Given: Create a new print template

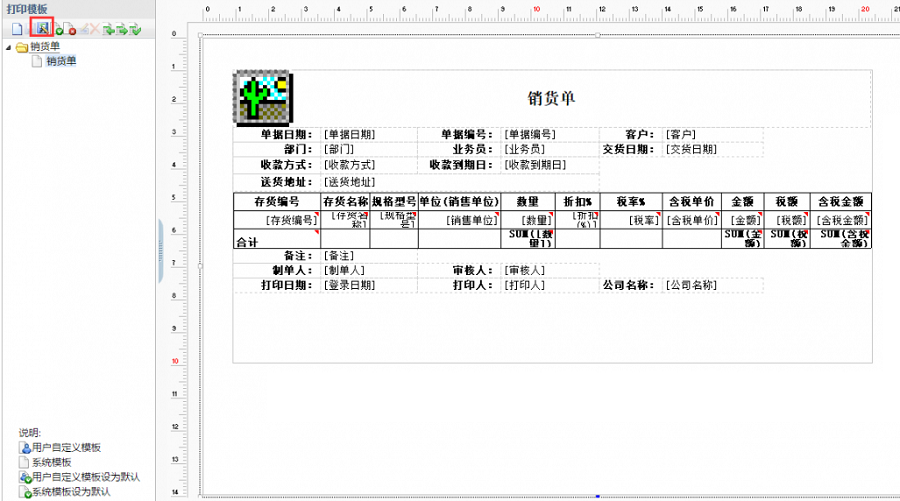Looking at the screenshot, I should coord(17,29).
